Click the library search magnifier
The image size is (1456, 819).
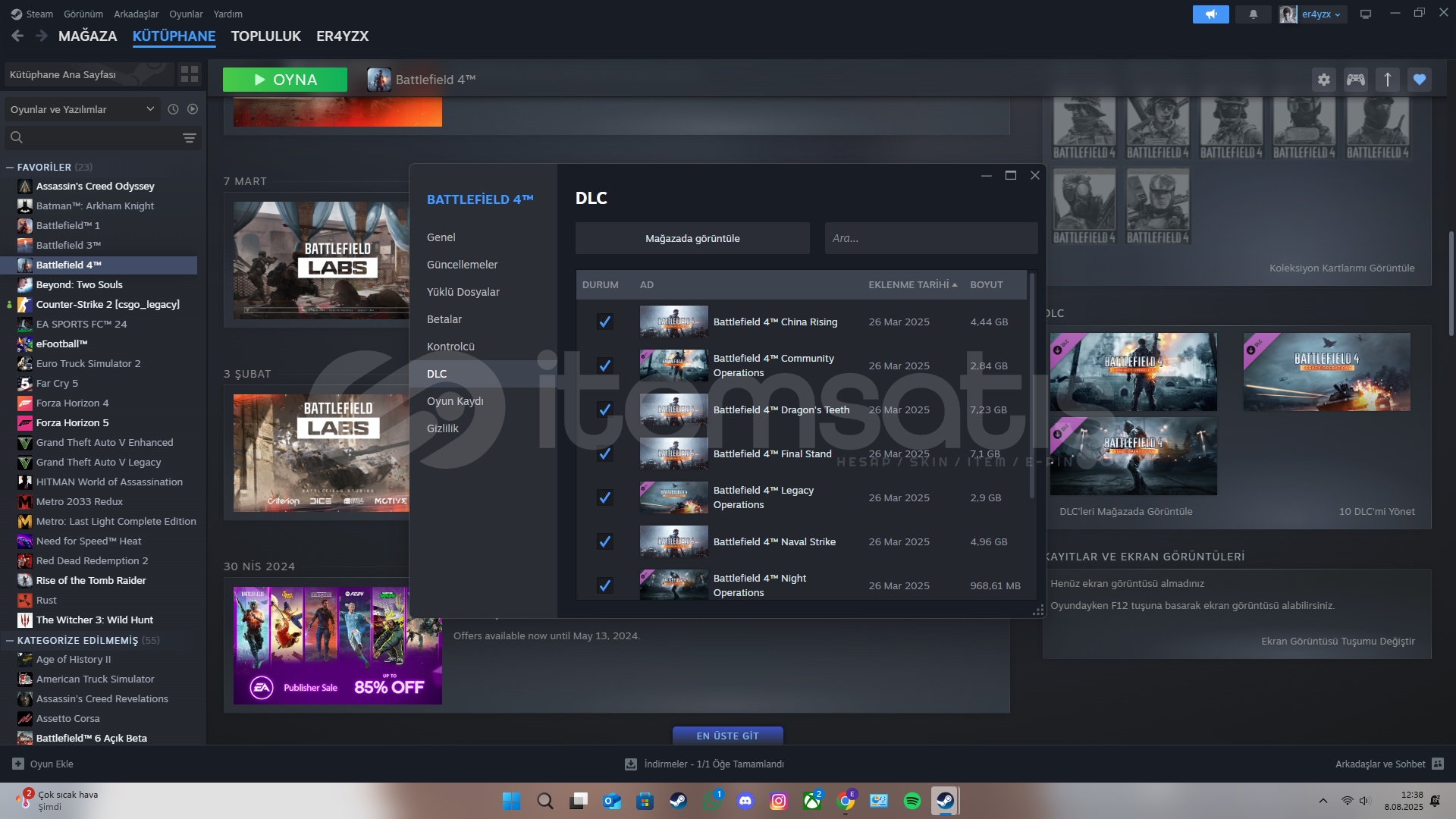(x=17, y=137)
